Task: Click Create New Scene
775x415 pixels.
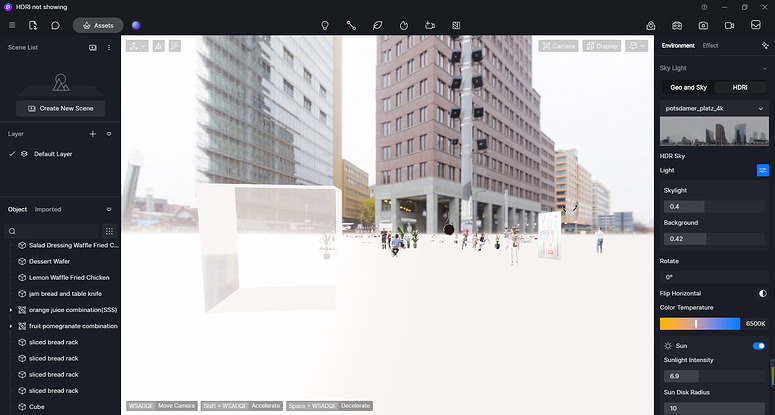Action: (60, 108)
